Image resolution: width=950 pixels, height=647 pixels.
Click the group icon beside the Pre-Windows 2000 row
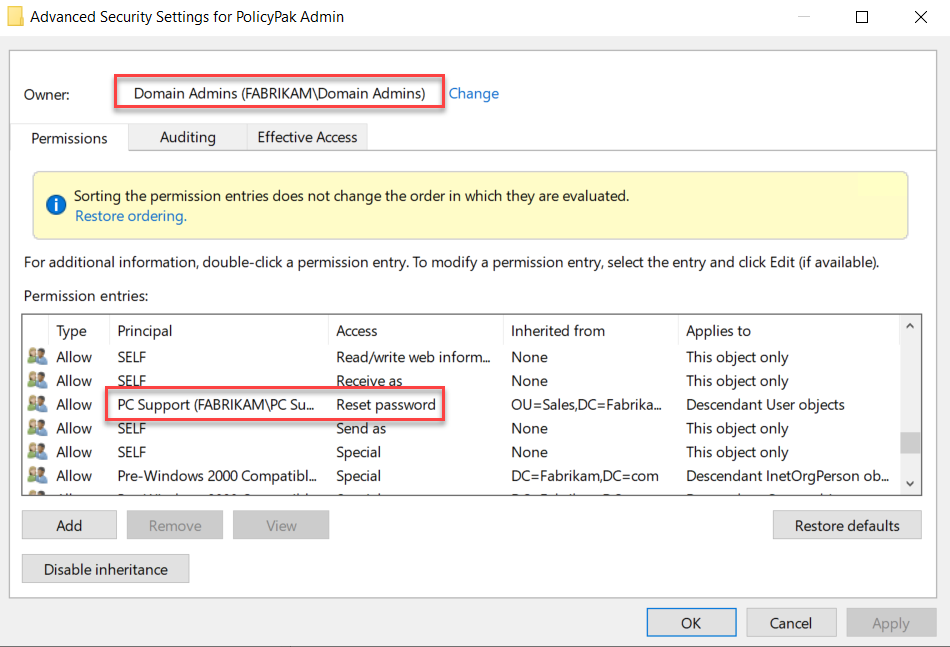[x=37, y=475]
